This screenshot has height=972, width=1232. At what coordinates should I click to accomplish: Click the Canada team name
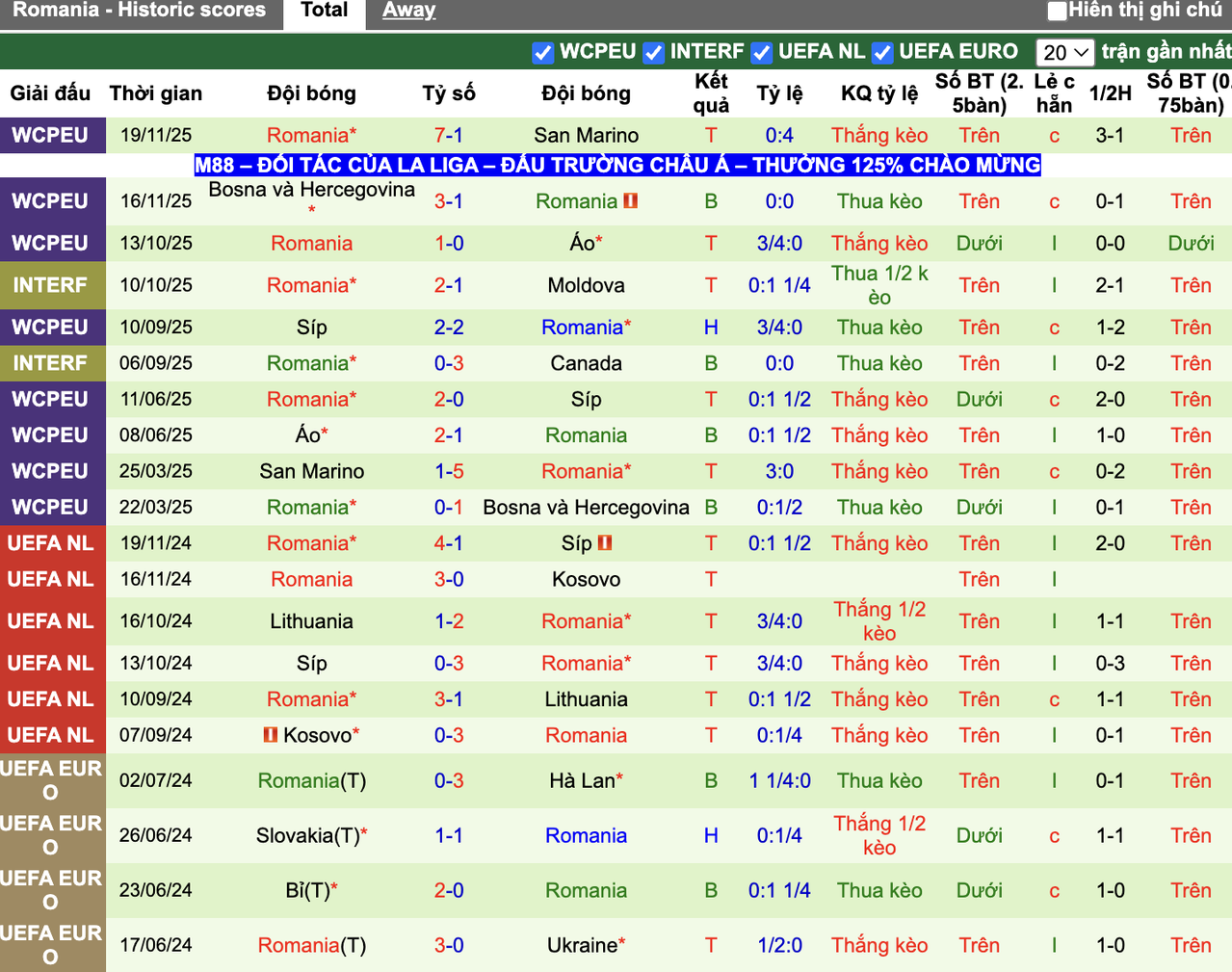pos(586,363)
